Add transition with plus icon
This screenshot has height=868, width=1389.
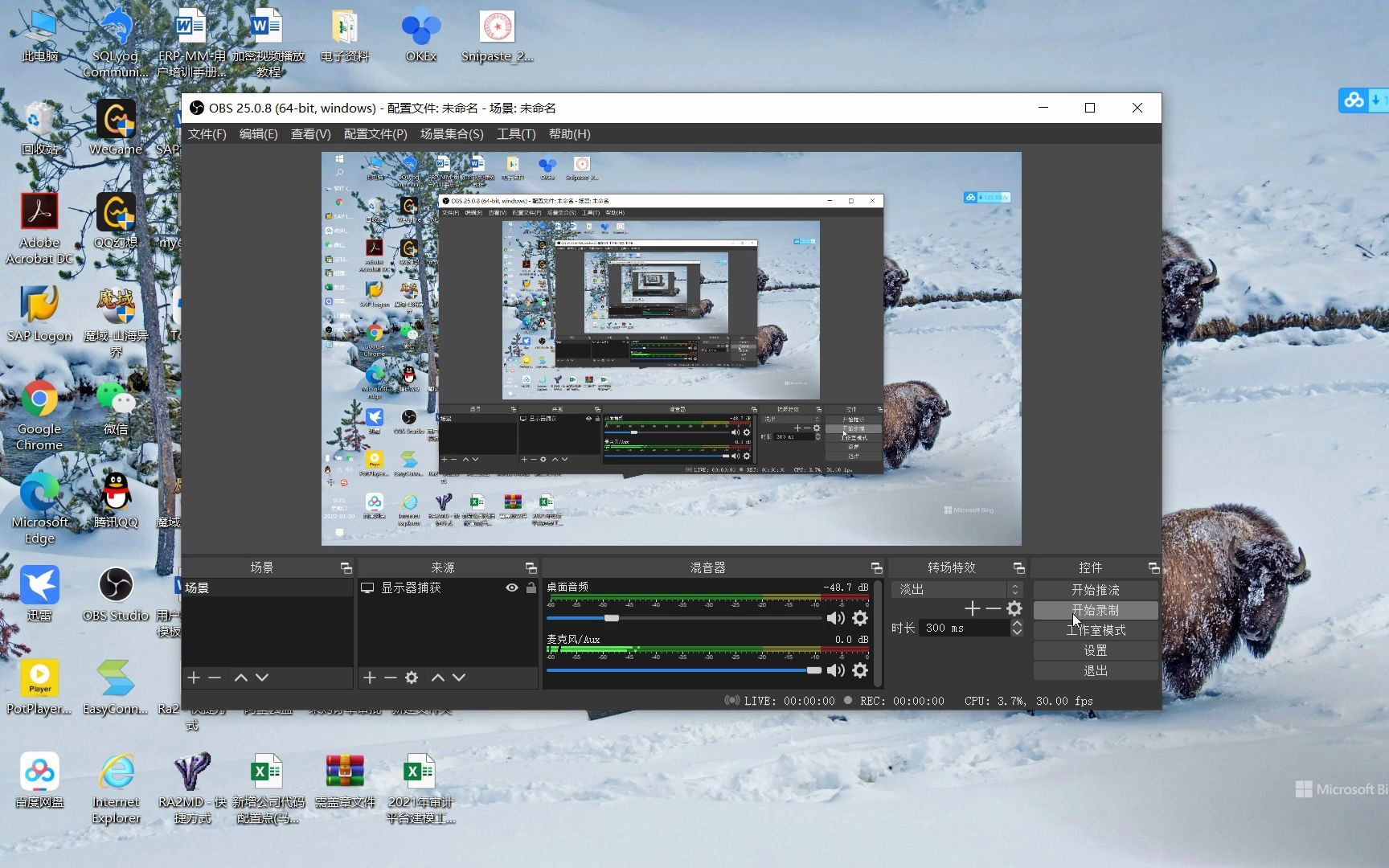pyautogui.click(x=973, y=609)
